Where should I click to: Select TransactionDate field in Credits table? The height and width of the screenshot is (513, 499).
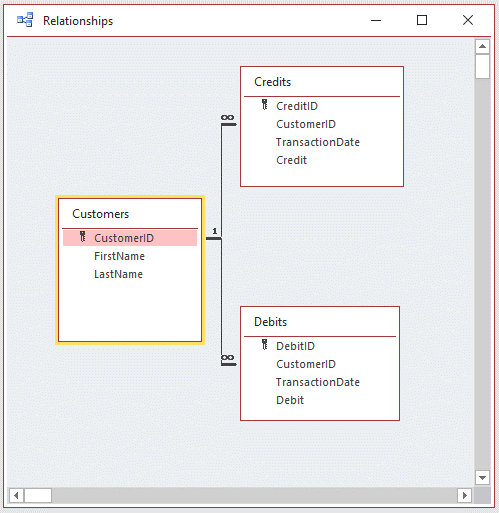[318, 142]
